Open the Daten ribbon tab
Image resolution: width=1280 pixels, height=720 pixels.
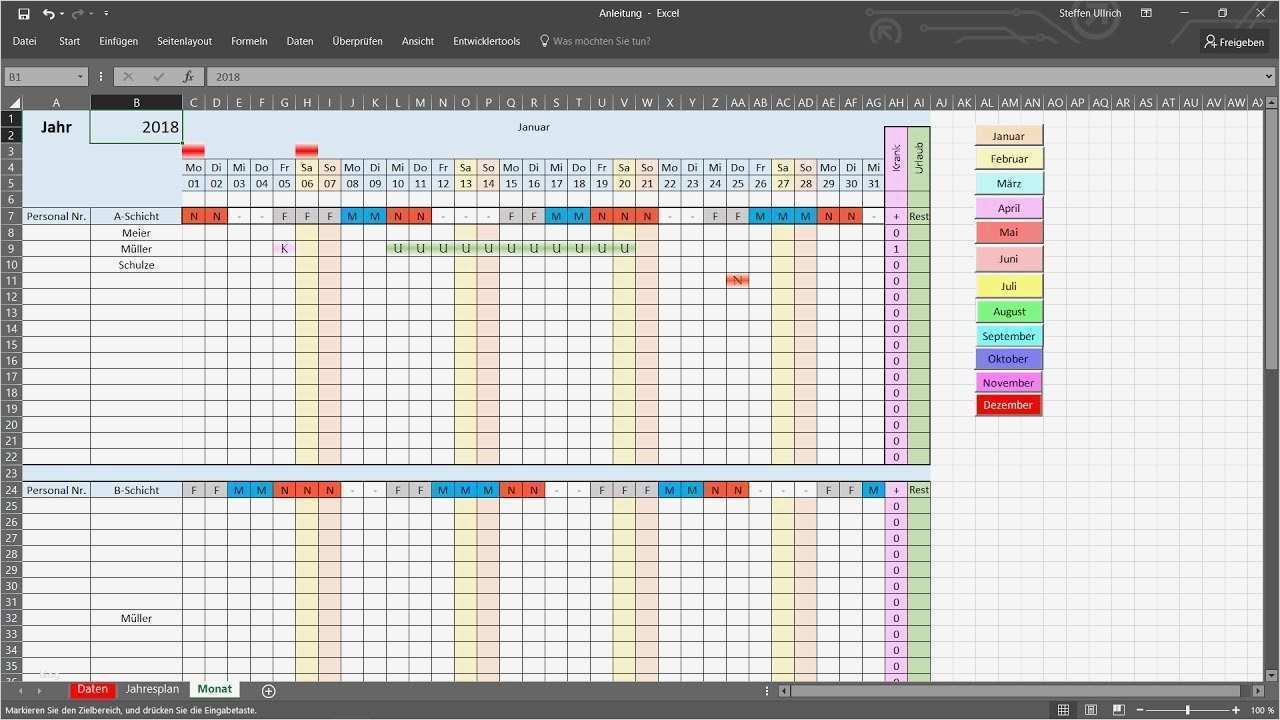click(x=300, y=42)
